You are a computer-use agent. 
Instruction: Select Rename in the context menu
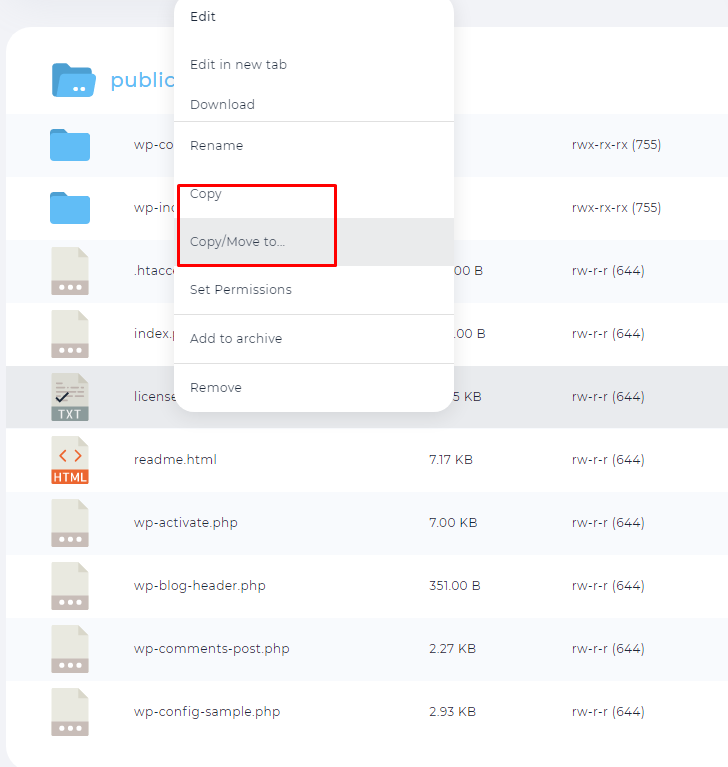[x=216, y=146]
